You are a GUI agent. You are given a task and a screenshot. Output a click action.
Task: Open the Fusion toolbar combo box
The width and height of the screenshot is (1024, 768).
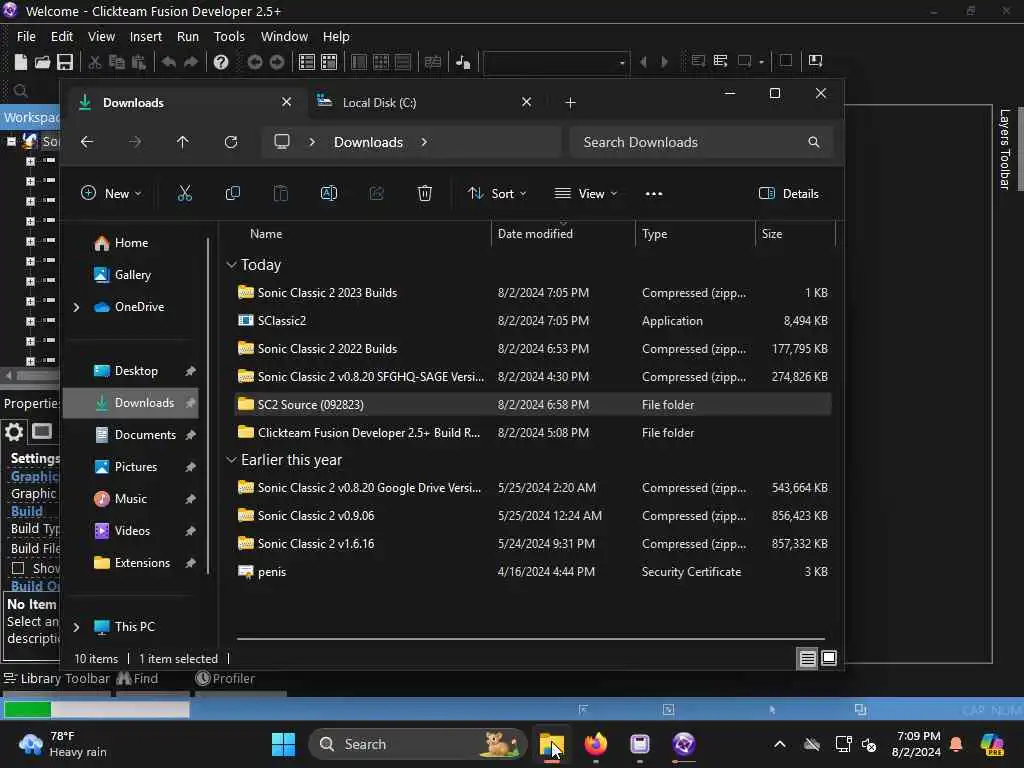(x=556, y=62)
